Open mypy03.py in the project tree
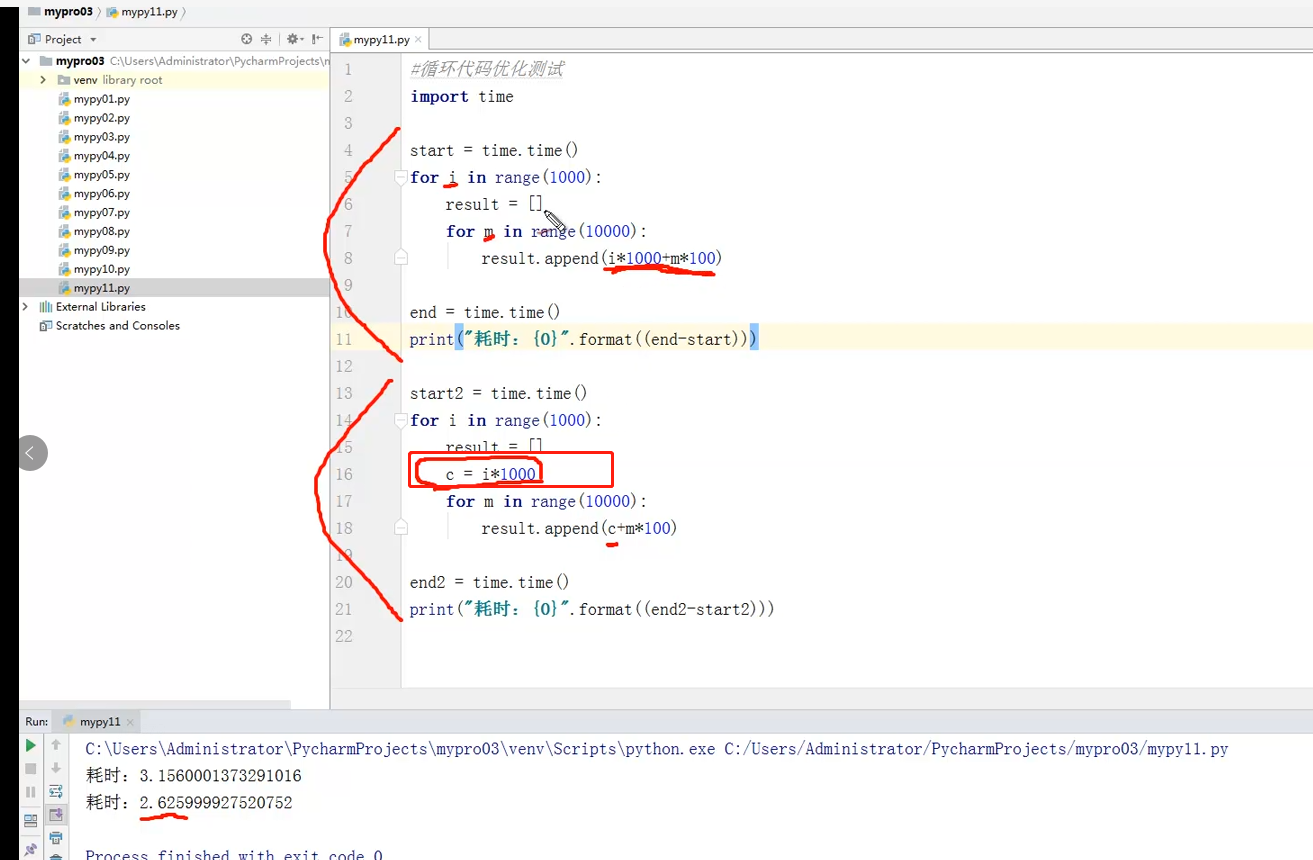This screenshot has width=1313, height=860. click(x=101, y=137)
